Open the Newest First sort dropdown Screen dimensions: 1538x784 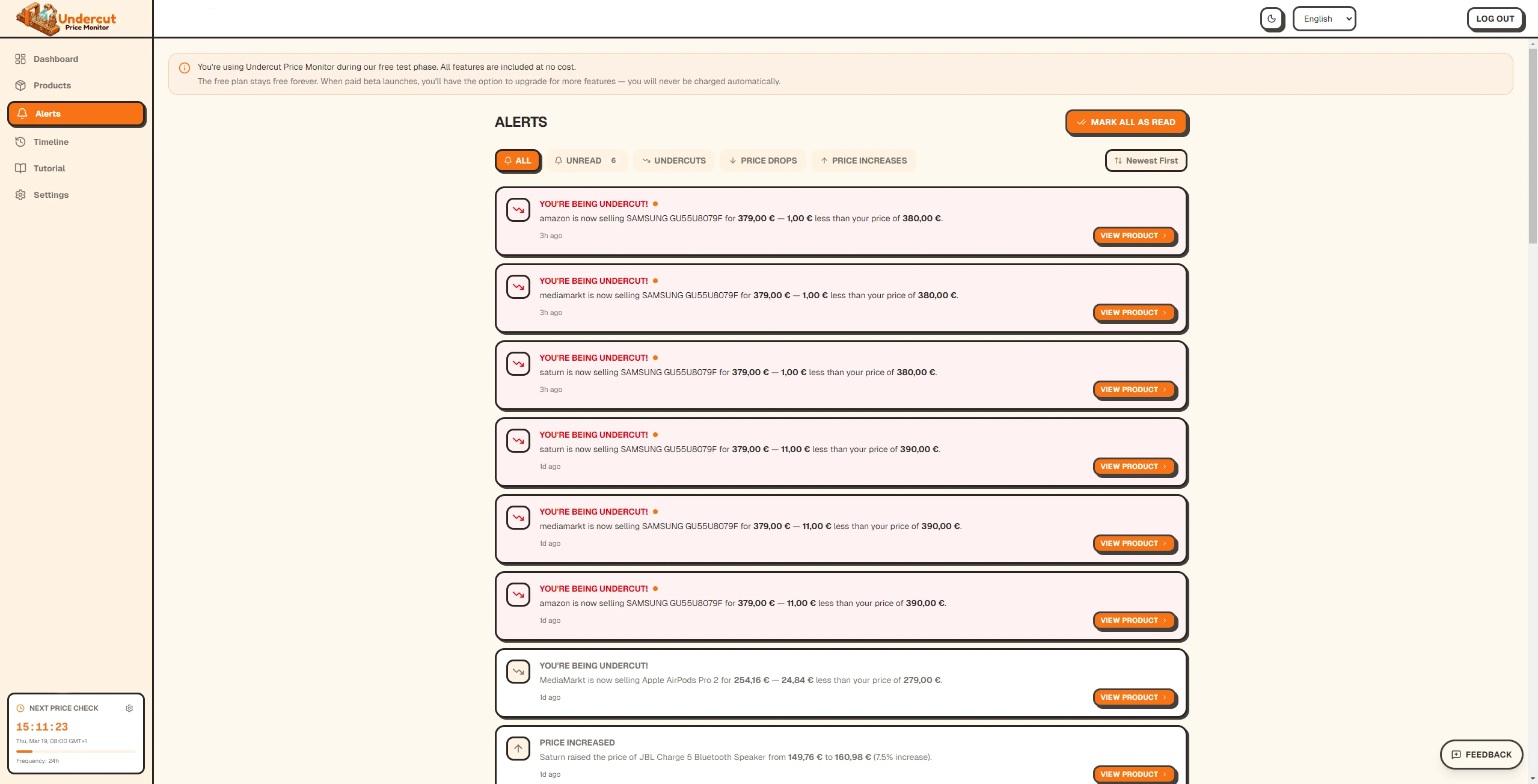pyautogui.click(x=1145, y=161)
